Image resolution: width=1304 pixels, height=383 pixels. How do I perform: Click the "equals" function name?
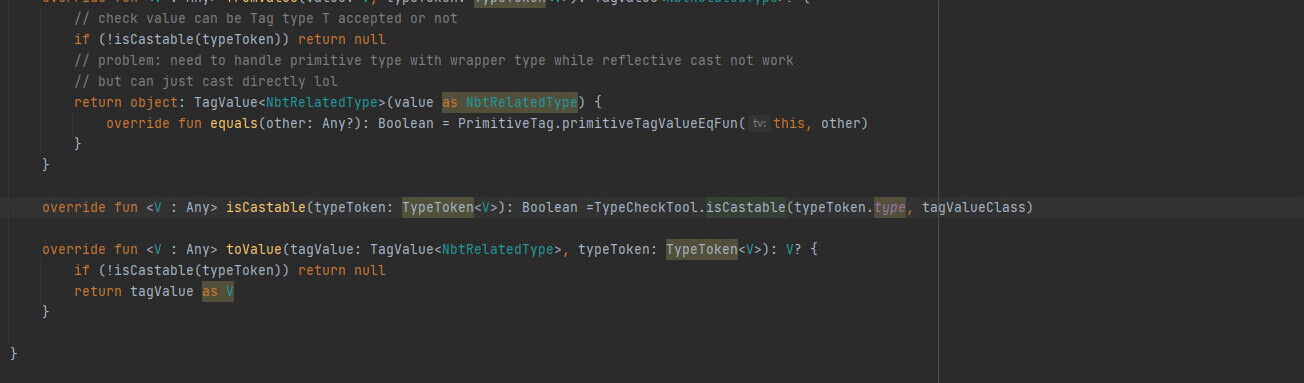pyautogui.click(x=234, y=123)
